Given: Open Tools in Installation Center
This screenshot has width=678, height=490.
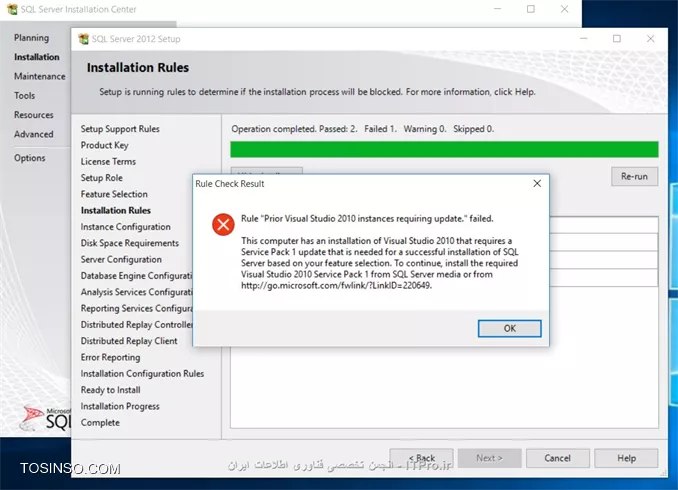Looking at the screenshot, I should click(24, 96).
